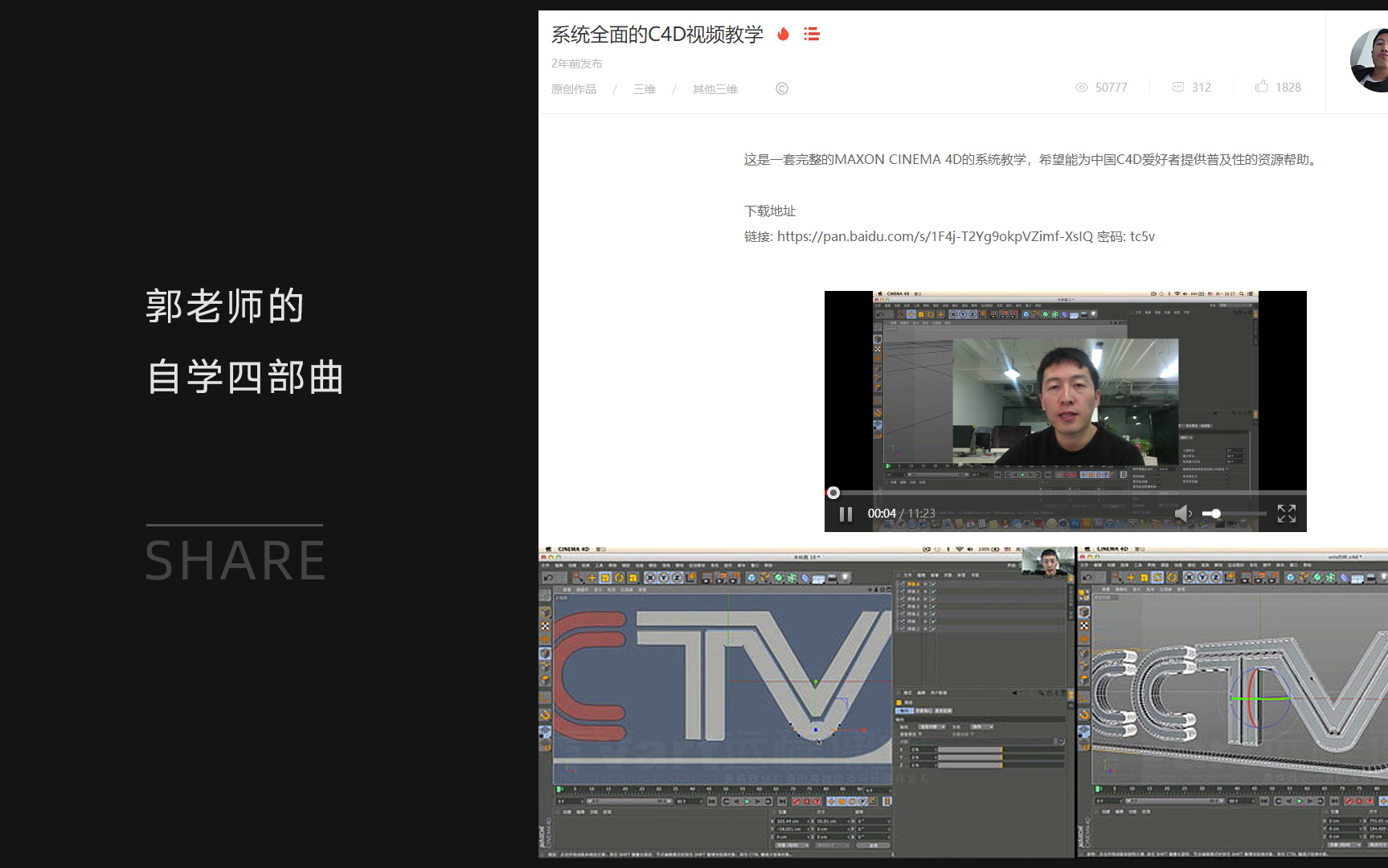Select the Move tool in right C4D screenshot

1131,577
